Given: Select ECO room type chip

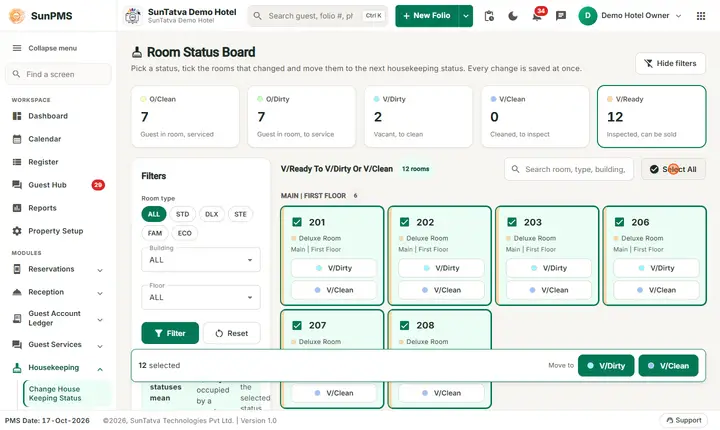Looking at the screenshot, I should [185, 233].
